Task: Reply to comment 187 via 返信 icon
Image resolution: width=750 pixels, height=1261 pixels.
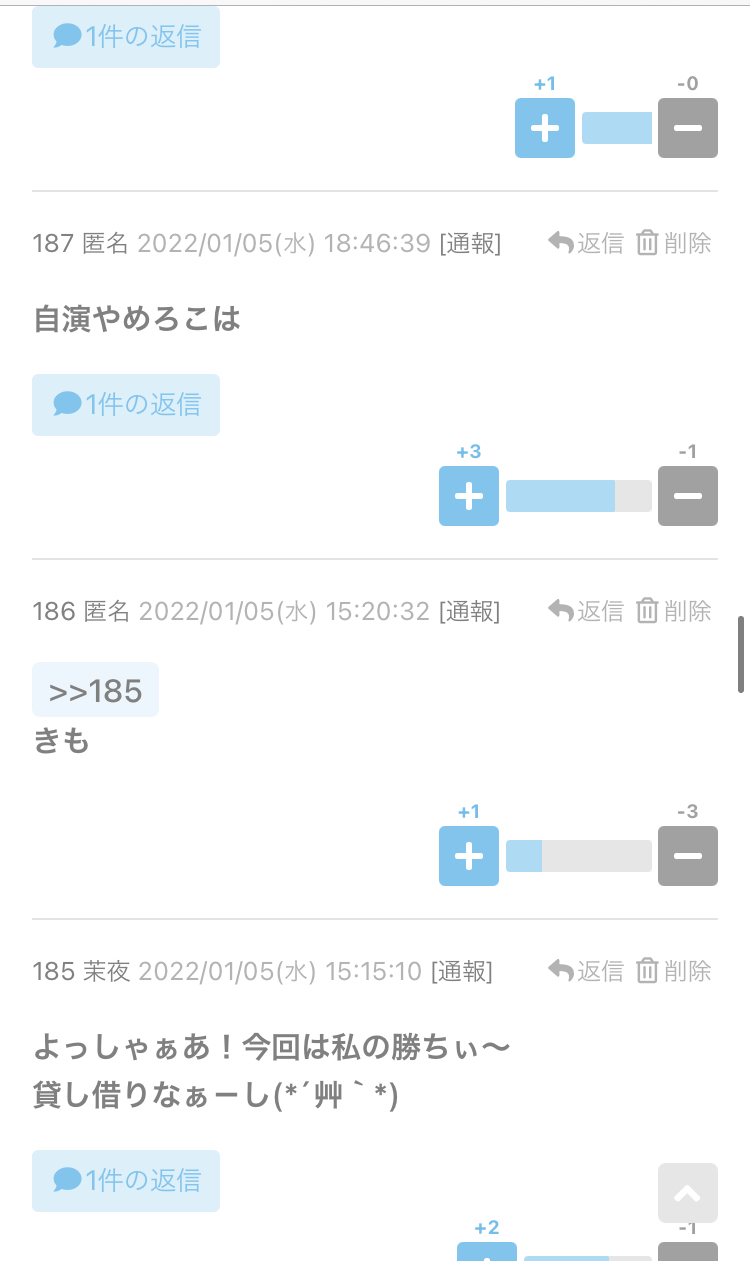Action: click(x=586, y=243)
